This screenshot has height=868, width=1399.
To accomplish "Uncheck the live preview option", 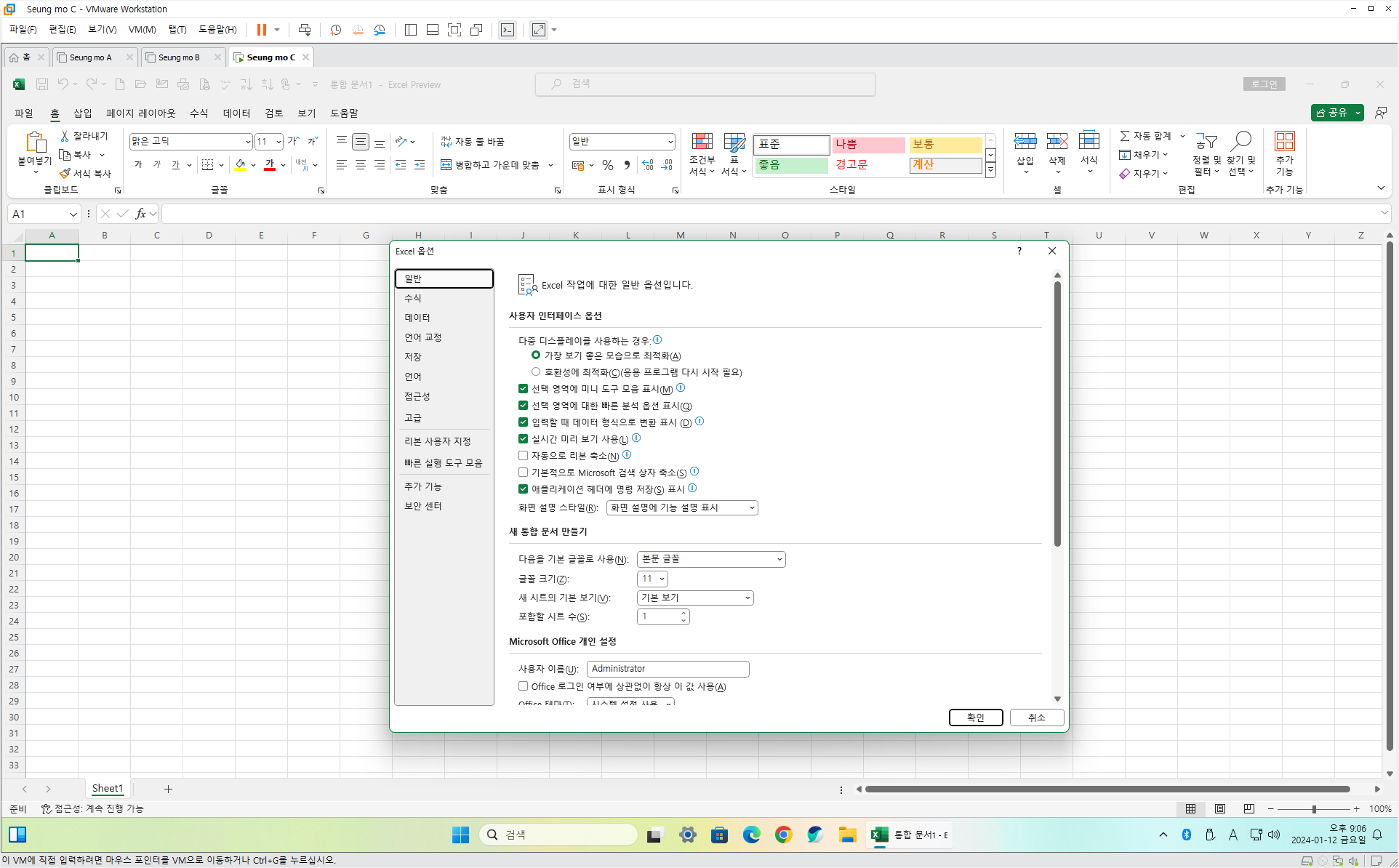I will point(523,439).
